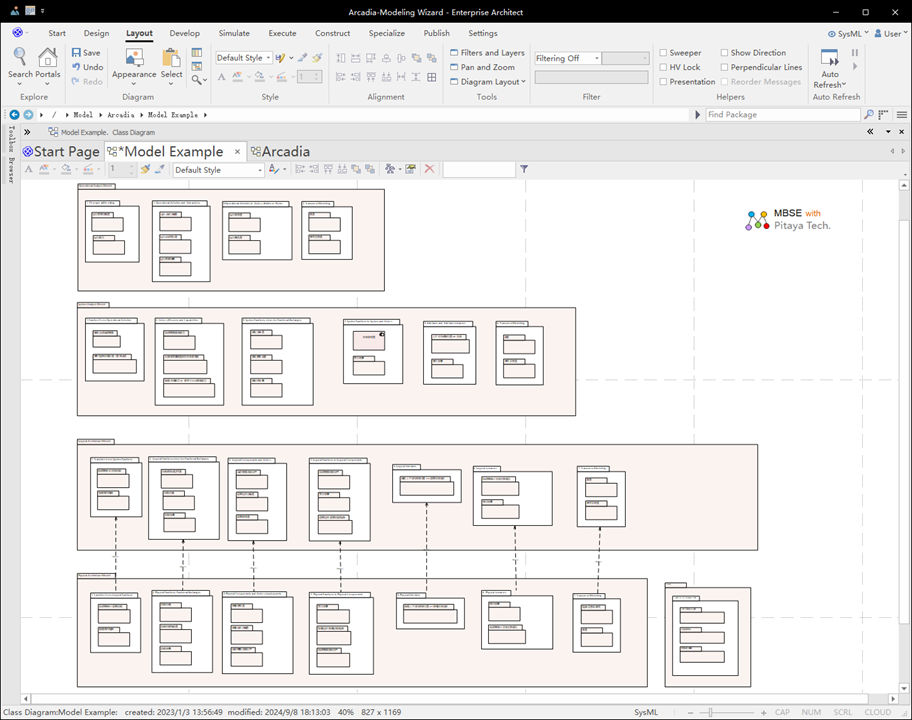This screenshot has width=912, height=720.
Task: Click ribbon text color icon
Action: (236, 77)
